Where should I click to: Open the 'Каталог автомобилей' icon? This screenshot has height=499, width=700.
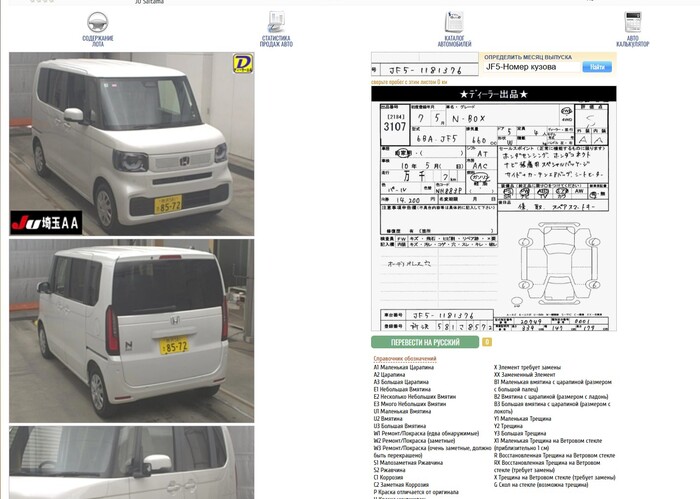pyautogui.click(x=454, y=21)
